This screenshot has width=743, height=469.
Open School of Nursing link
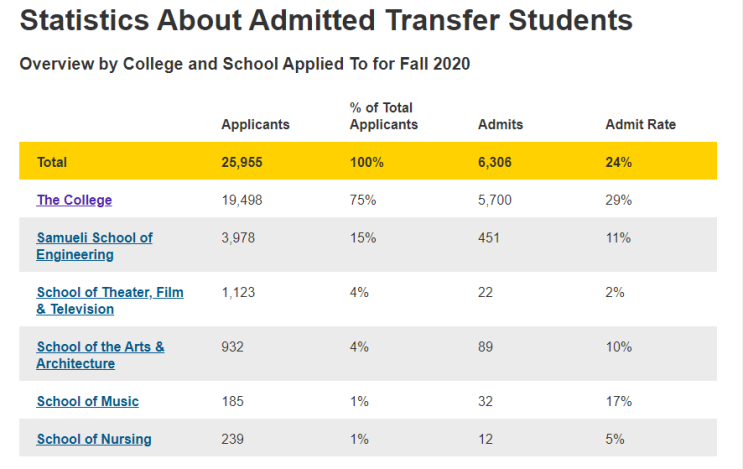tap(94, 439)
